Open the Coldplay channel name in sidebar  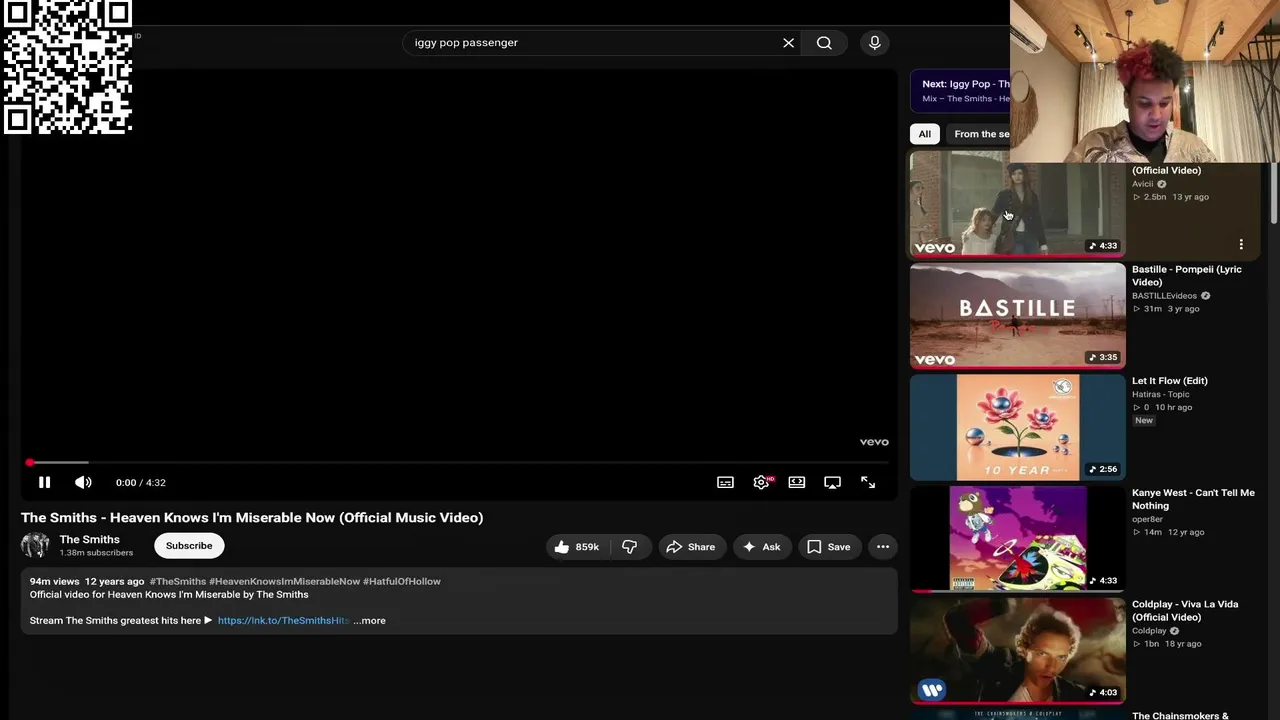click(x=1149, y=631)
